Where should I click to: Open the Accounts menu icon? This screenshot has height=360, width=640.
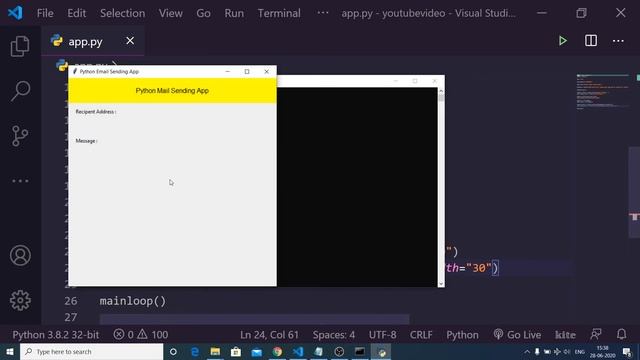[x=20, y=256]
